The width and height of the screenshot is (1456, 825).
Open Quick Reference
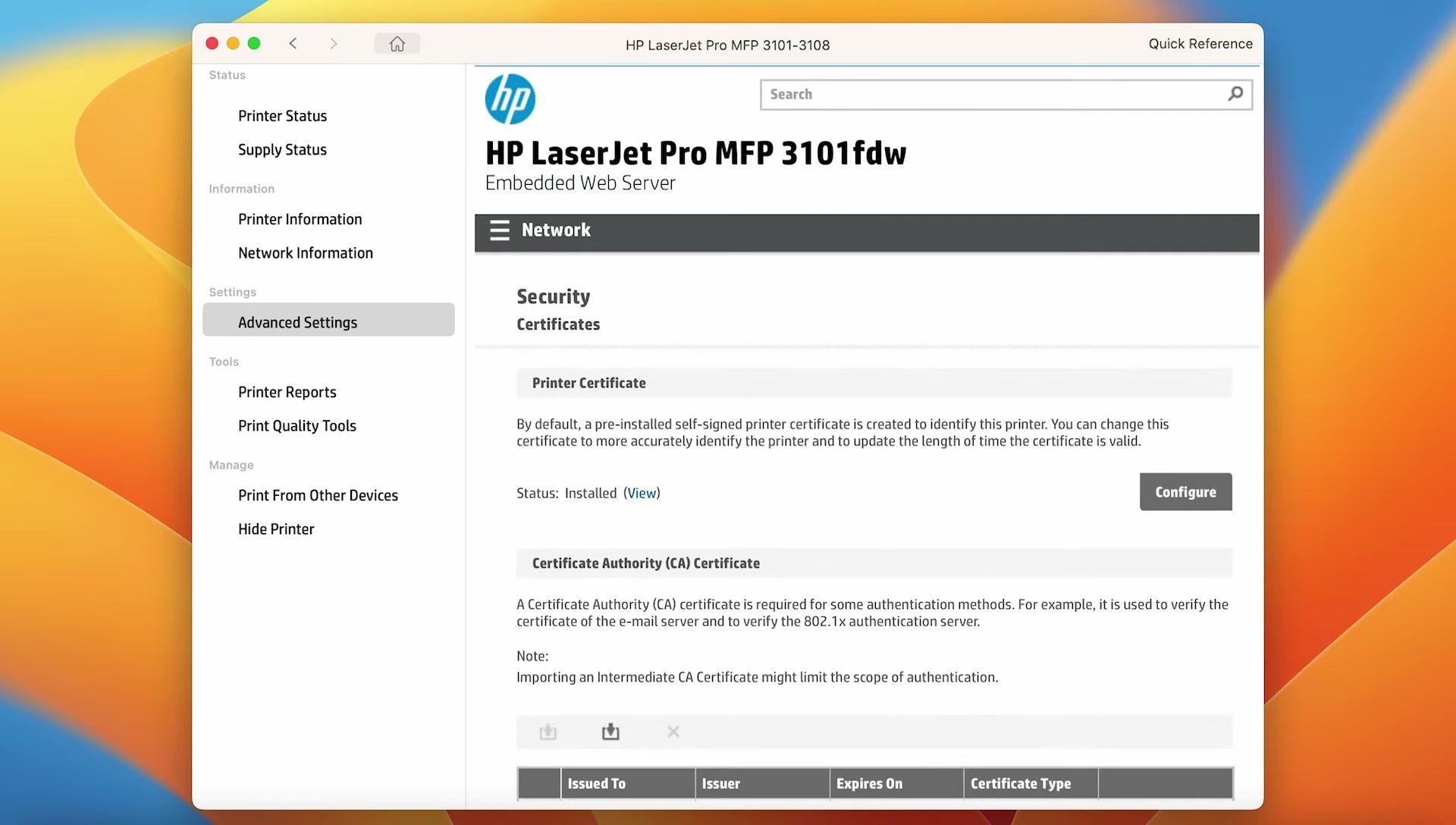(x=1200, y=44)
